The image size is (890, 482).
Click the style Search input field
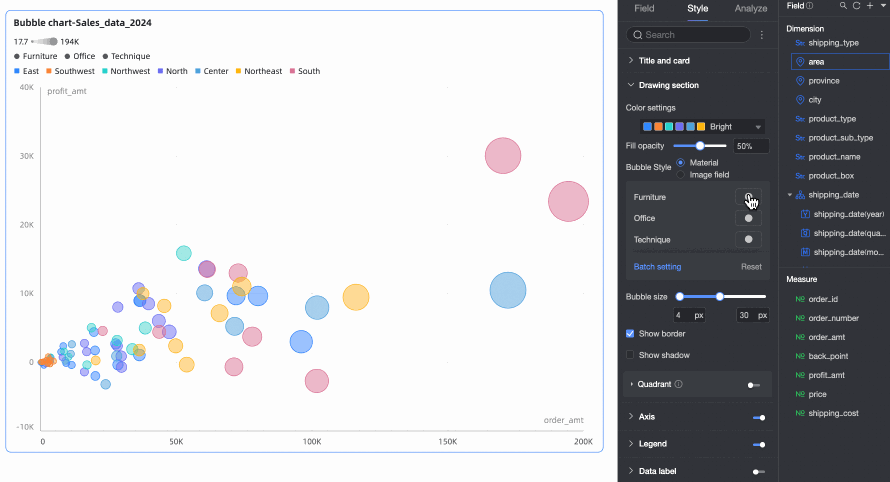pos(689,35)
